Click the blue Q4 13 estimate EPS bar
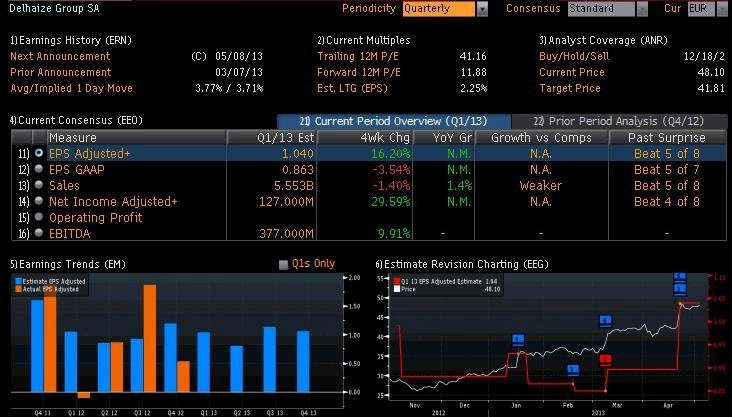732x417 pixels. coord(303,361)
